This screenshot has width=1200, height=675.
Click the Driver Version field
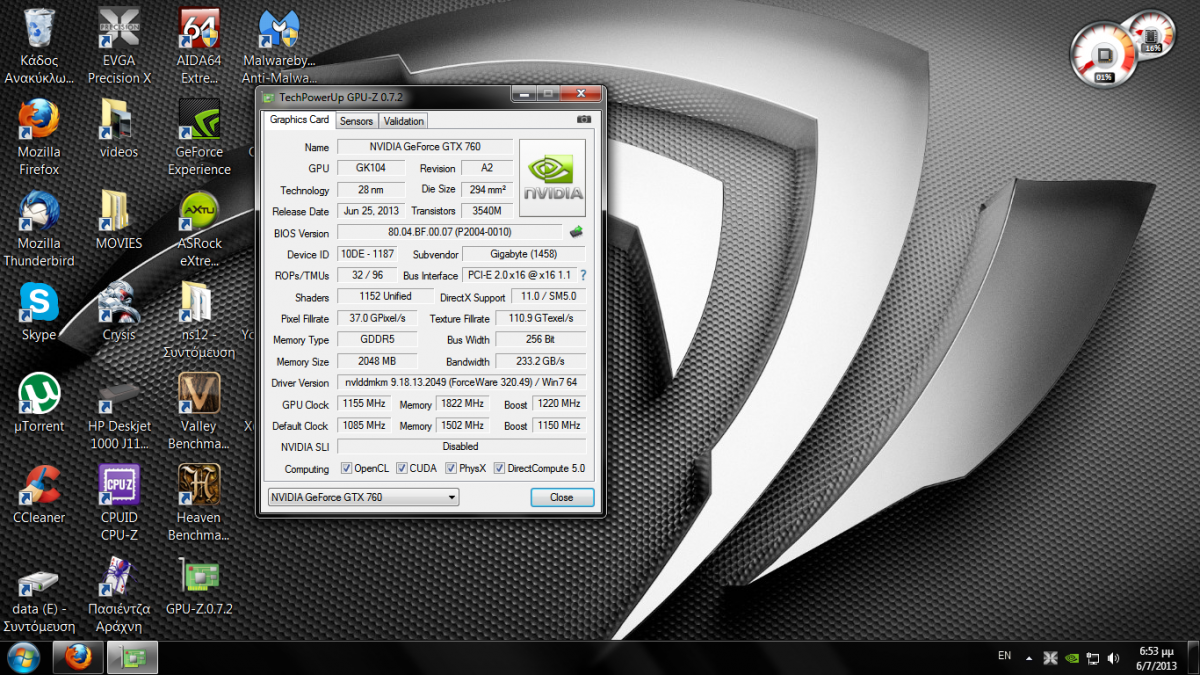[461, 383]
